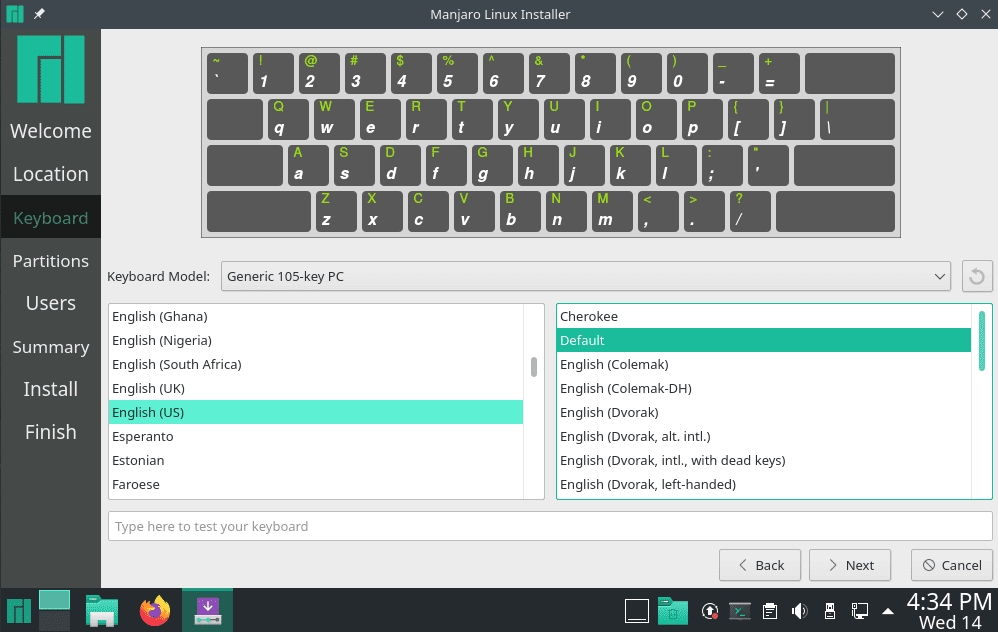The width and height of the screenshot is (998, 632).
Task: Click the removable devices tray icon
Action: [x=829, y=610]
